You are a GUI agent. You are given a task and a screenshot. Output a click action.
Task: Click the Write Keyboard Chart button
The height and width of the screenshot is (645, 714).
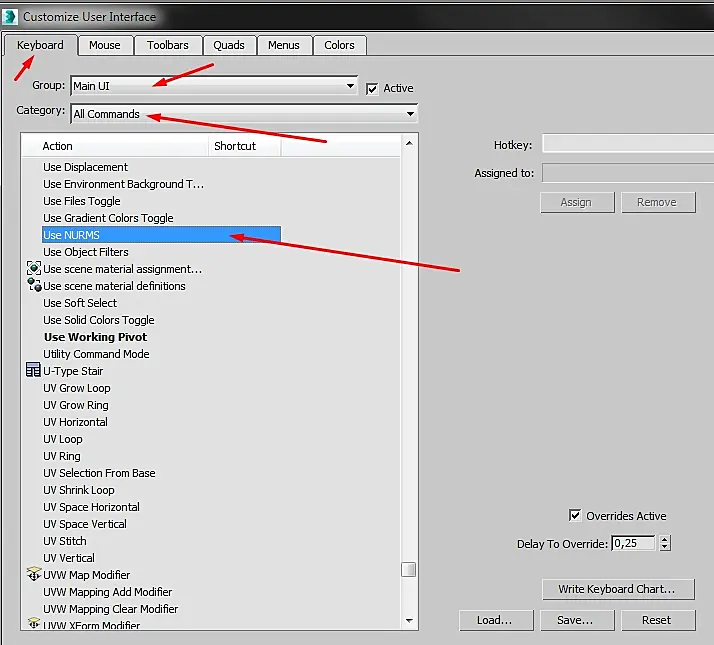coord(617,589)
